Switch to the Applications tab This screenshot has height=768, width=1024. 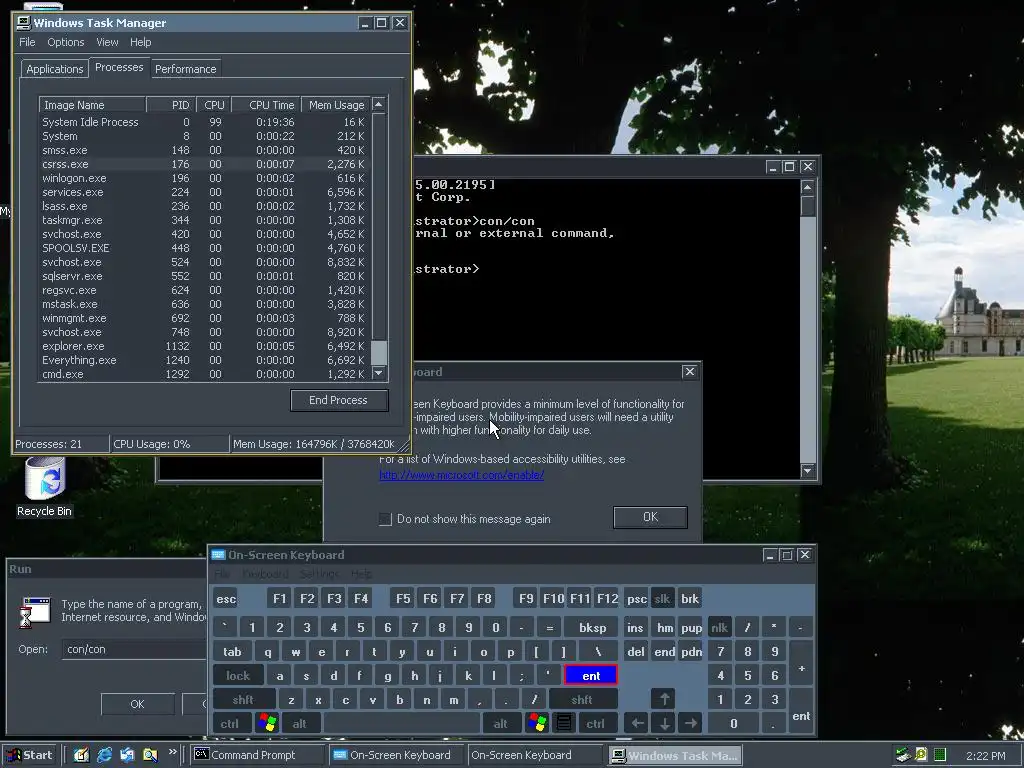pos(55,69)
